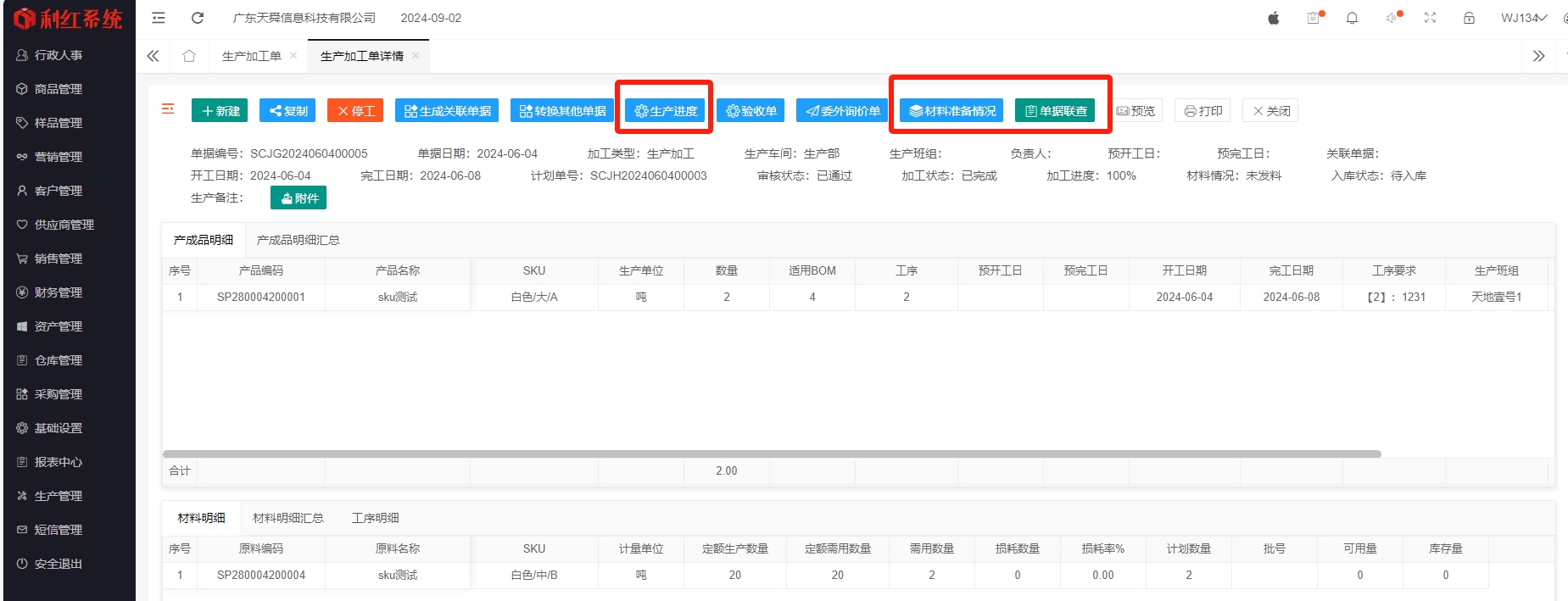Click the orange toolbar collapse icon
Screen dimensions: 1568x601
point(168,109)
